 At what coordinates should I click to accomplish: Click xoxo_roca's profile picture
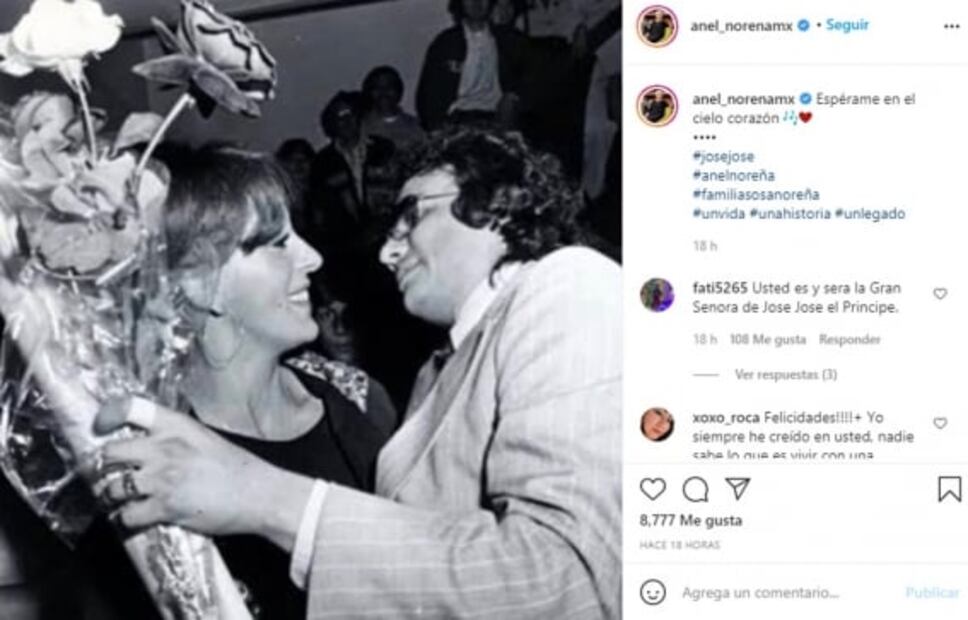[x=657, y=424]
